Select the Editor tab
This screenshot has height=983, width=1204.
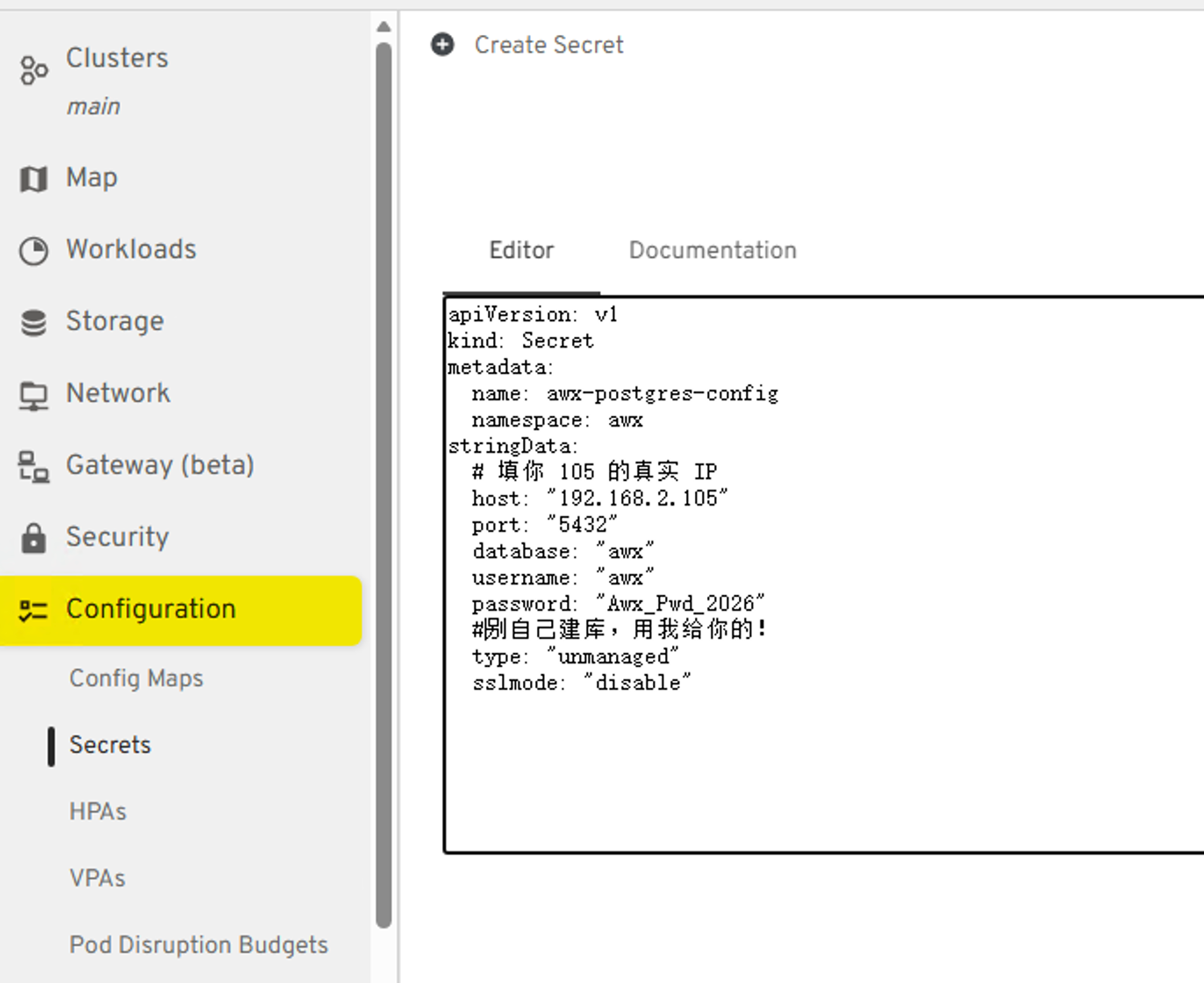(x=521, y=250)
